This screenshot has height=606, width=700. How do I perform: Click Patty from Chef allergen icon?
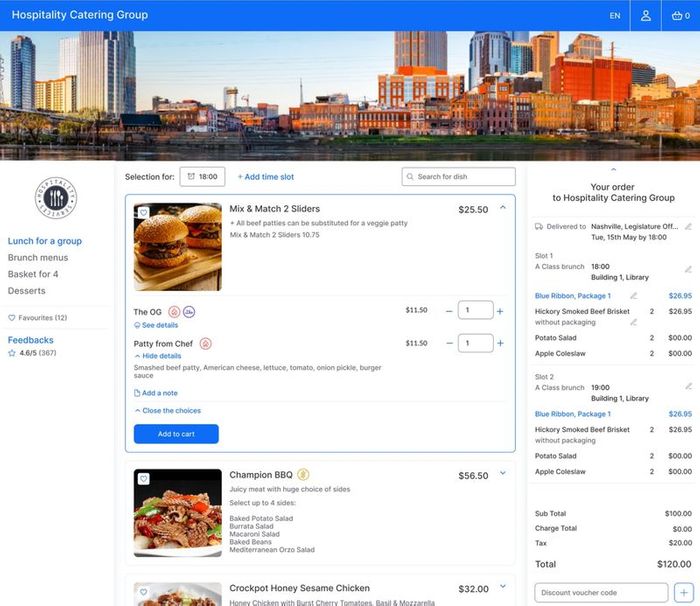tap(205, 344)
